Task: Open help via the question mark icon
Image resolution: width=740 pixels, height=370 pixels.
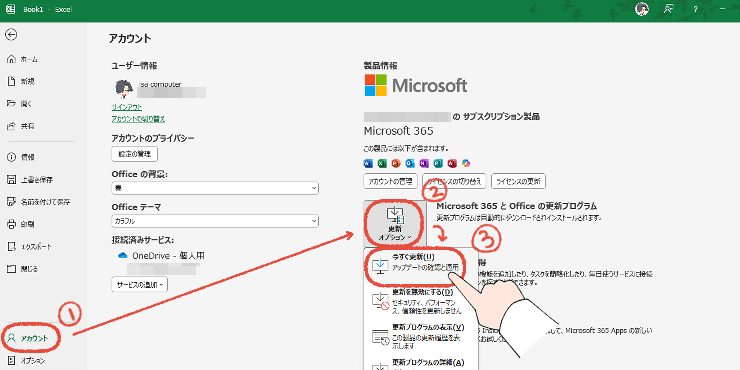Action: [x=695, y=9]
